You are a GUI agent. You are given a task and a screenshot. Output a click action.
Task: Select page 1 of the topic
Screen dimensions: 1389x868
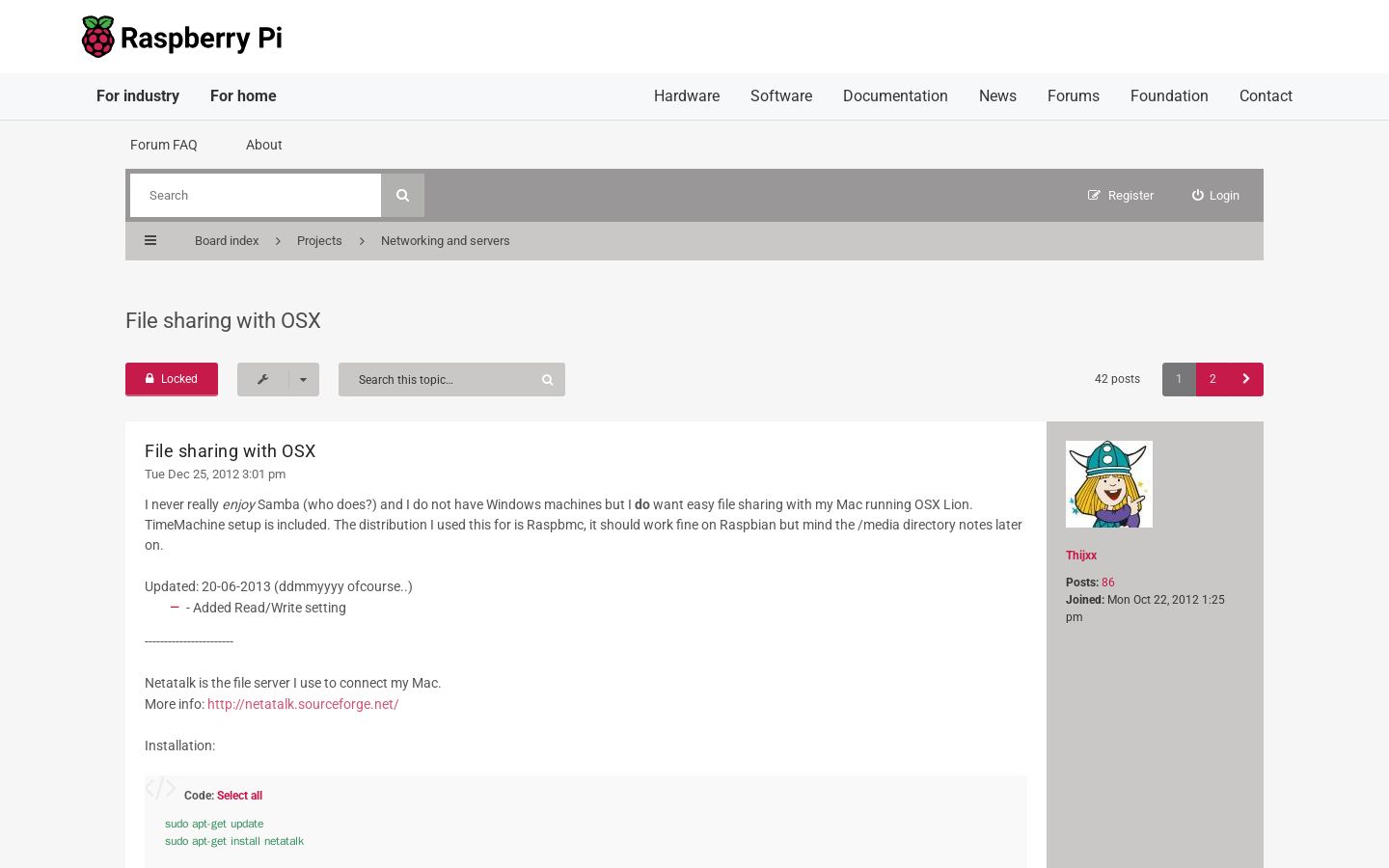pyautogui.click(x=1179, y=379)
